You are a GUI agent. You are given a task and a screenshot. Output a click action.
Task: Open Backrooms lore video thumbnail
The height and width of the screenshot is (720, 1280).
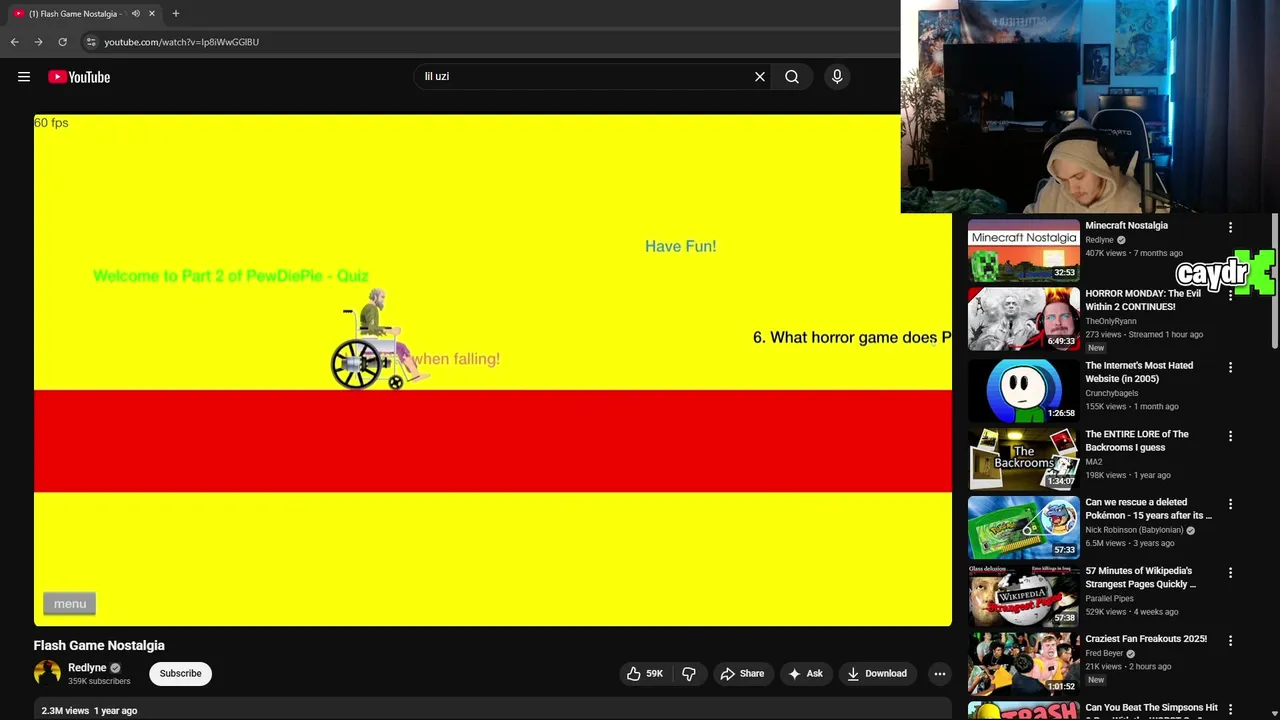pos(1023,459)
